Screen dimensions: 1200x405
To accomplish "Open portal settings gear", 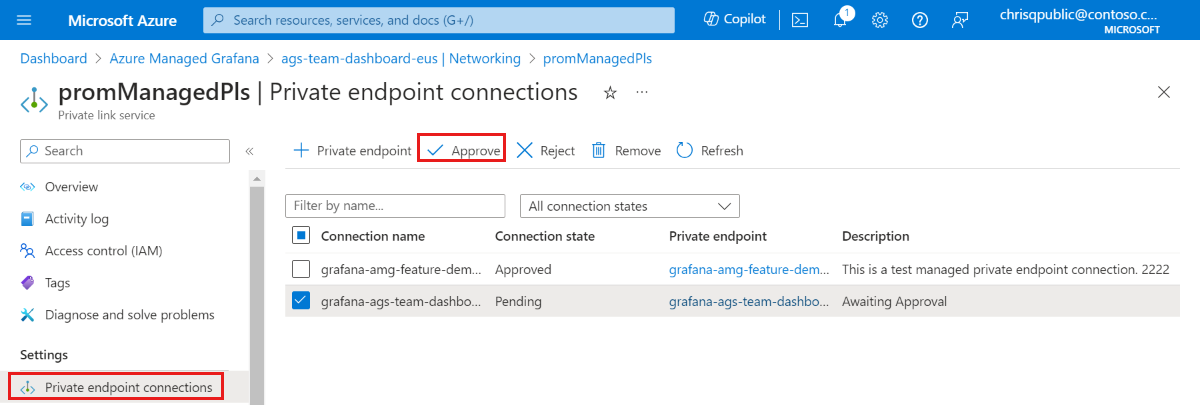I will pos(880,20).
